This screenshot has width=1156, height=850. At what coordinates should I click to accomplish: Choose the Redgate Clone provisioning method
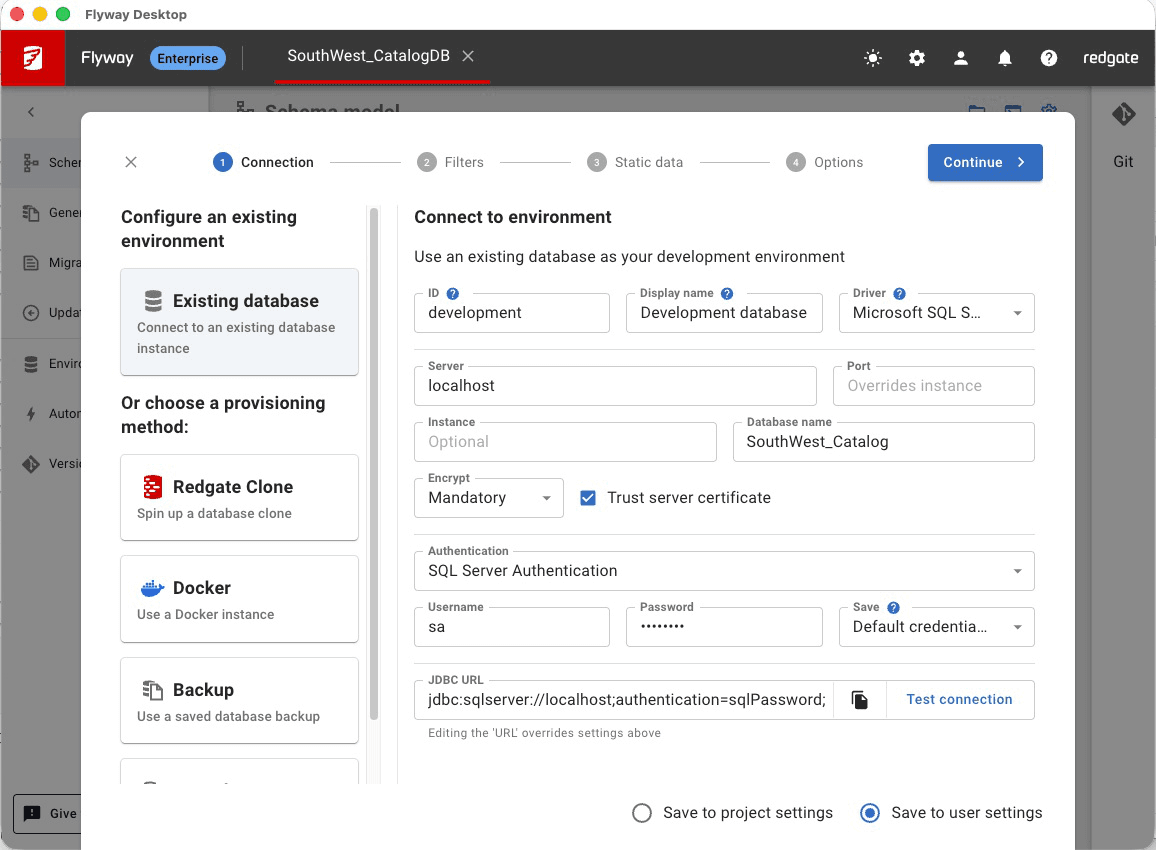(240, 498)
